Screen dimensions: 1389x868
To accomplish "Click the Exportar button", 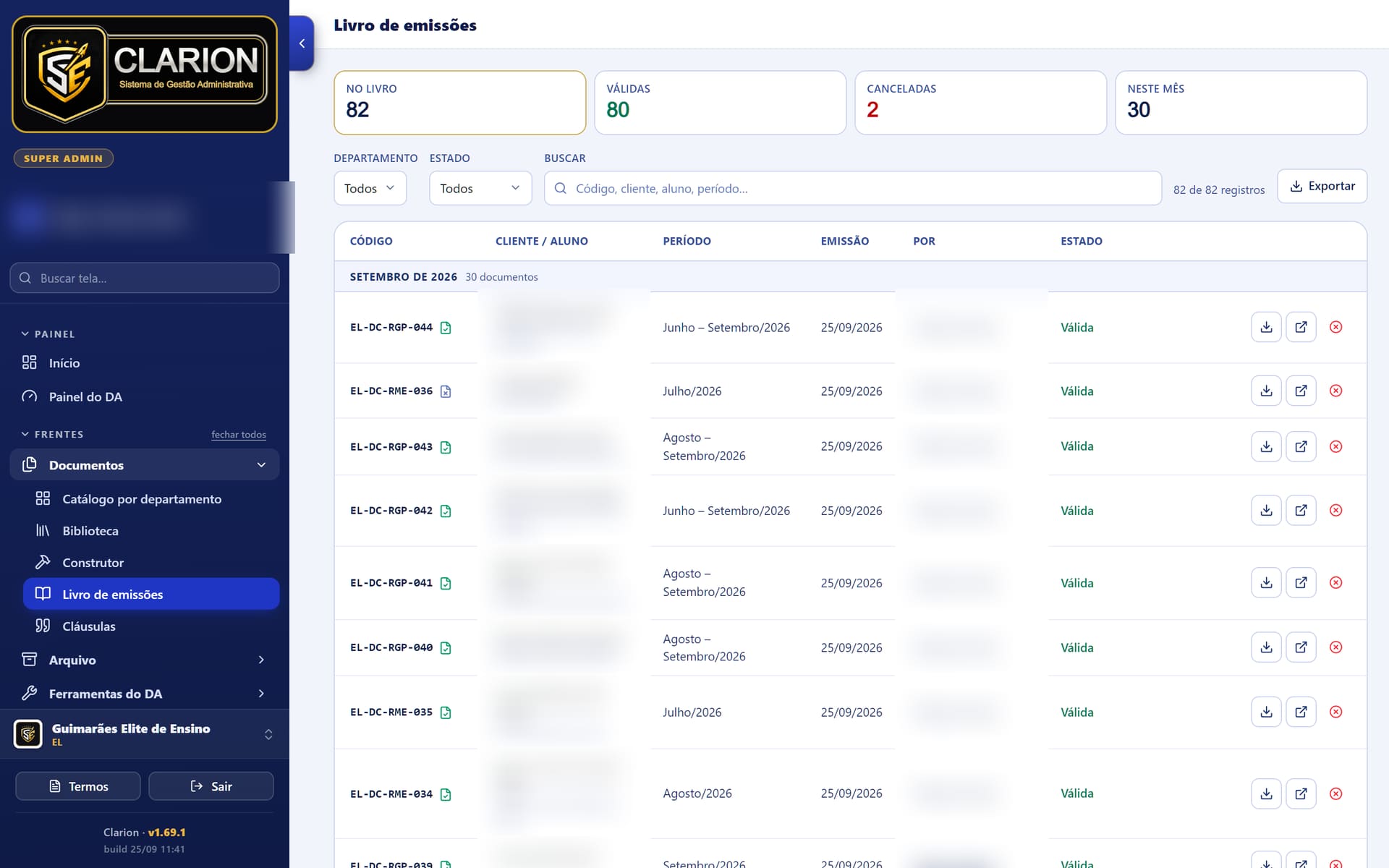I will point(1322,186).
